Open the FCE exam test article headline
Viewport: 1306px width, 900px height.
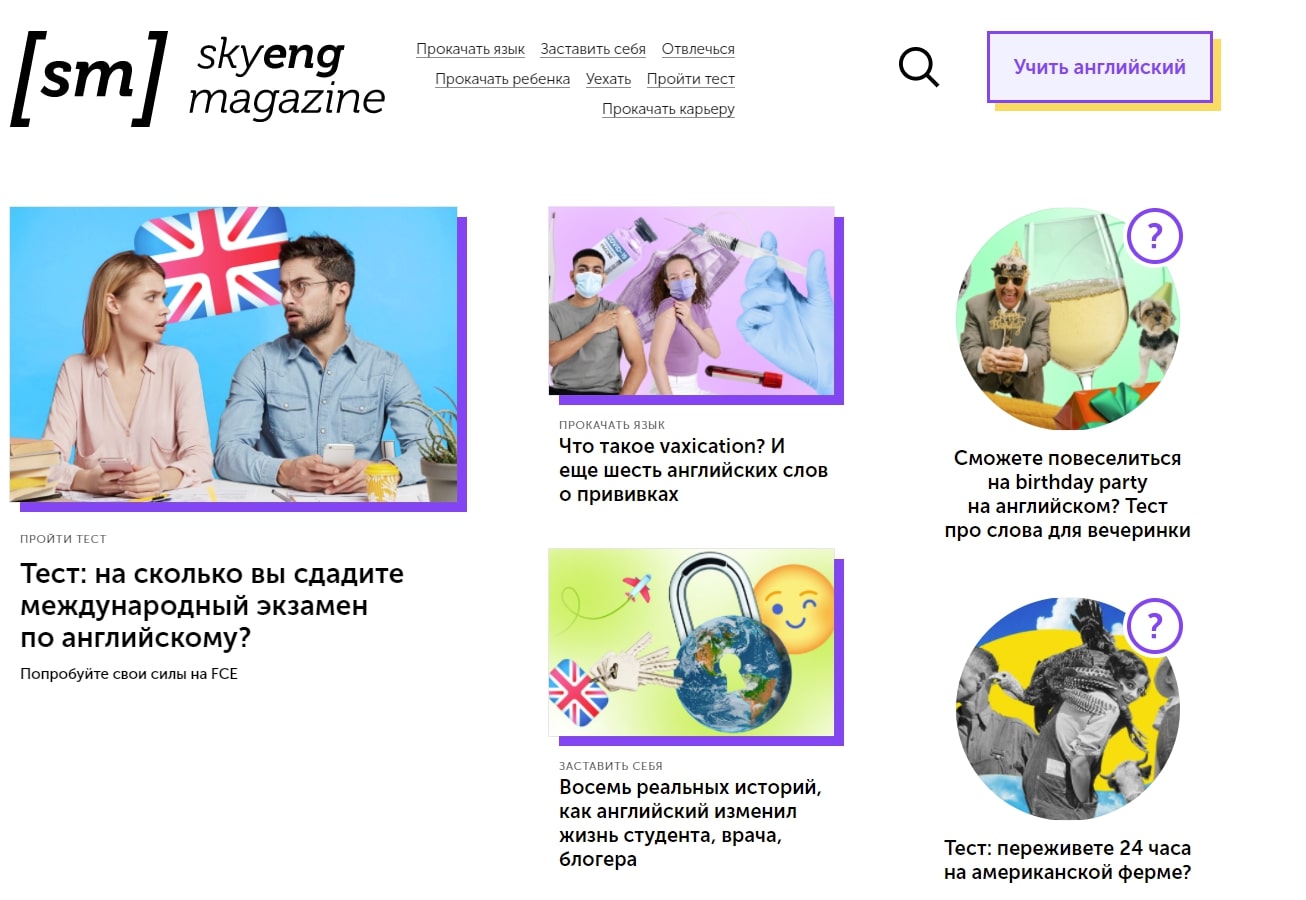[x=212, y=606]
